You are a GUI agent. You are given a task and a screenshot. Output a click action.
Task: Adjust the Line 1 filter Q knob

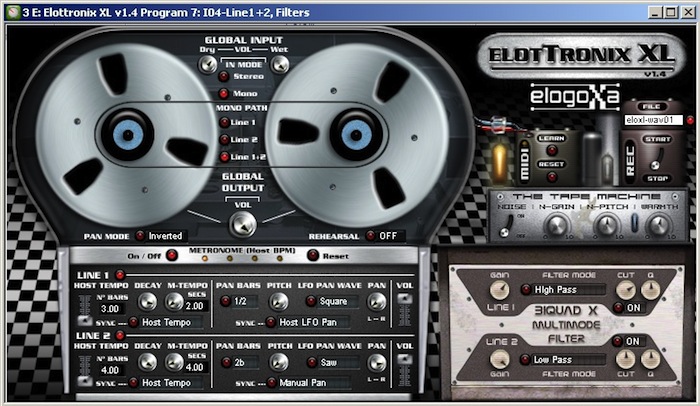pos(650,290)
